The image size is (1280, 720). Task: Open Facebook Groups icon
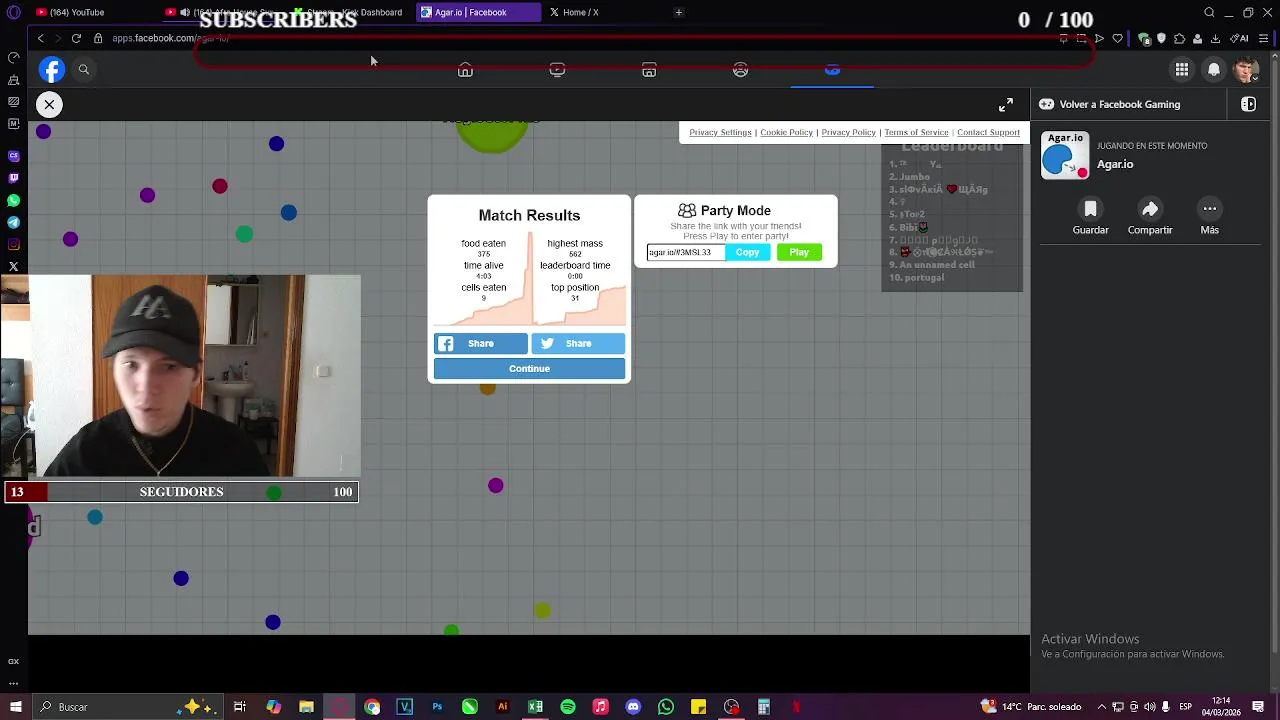point(740,70)
